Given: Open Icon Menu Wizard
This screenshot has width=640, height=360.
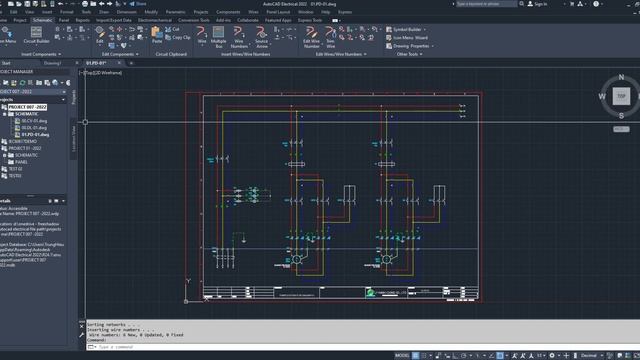Looking at the screenshot, I should pyautogui.click(x=407, y=38).
